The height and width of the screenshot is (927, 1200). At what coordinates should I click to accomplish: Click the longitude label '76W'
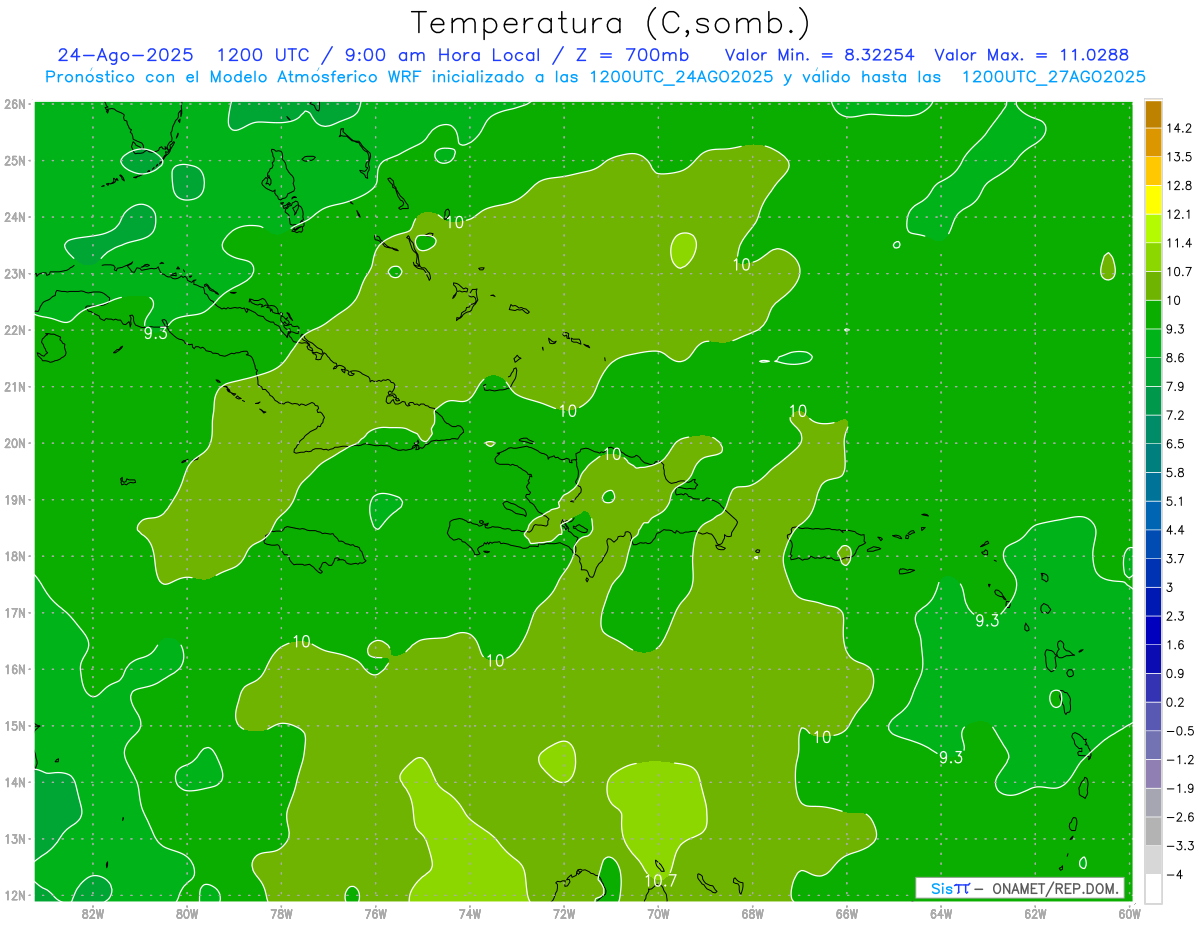(x=375, y=913)
